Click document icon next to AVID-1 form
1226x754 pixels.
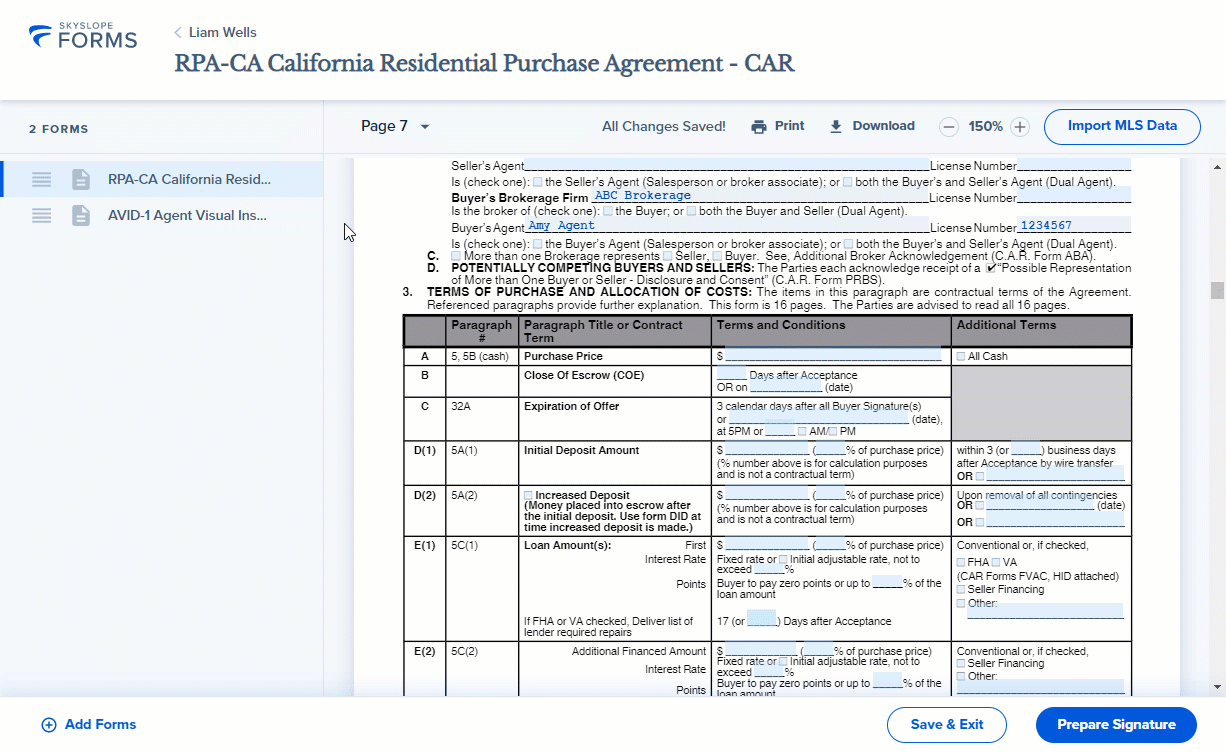tap(81, 215)
